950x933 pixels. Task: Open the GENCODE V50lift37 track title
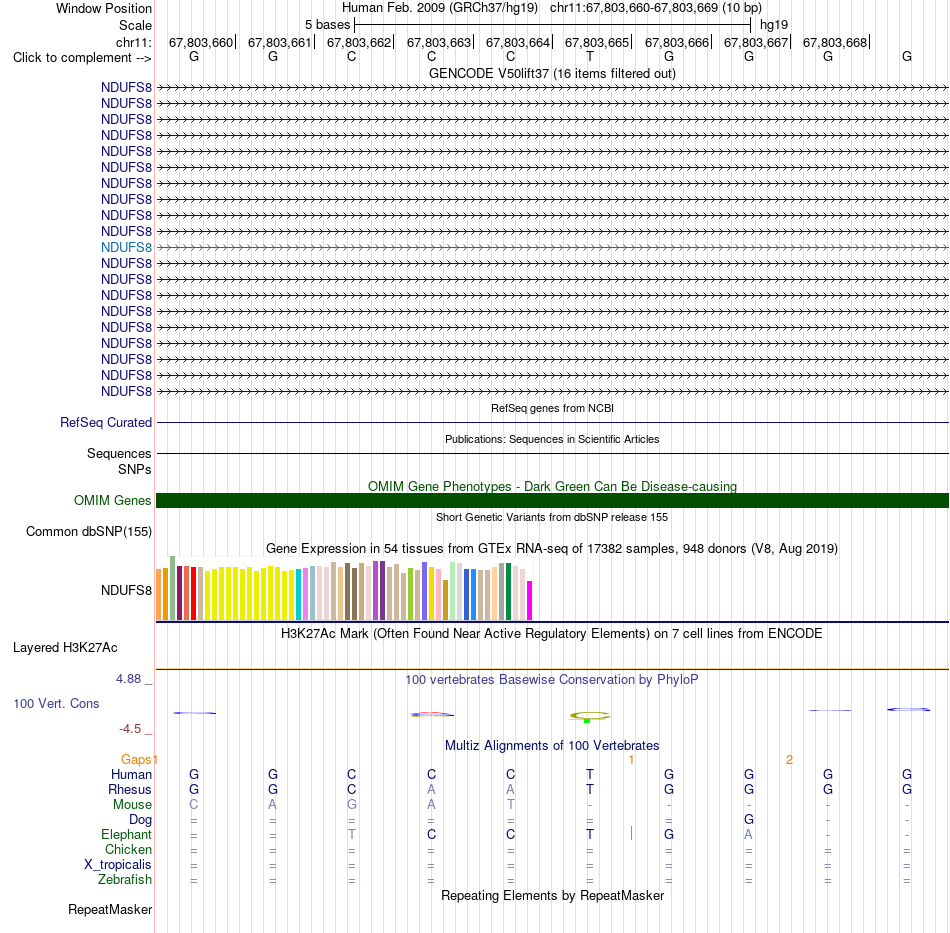click(x=552, y=73)
